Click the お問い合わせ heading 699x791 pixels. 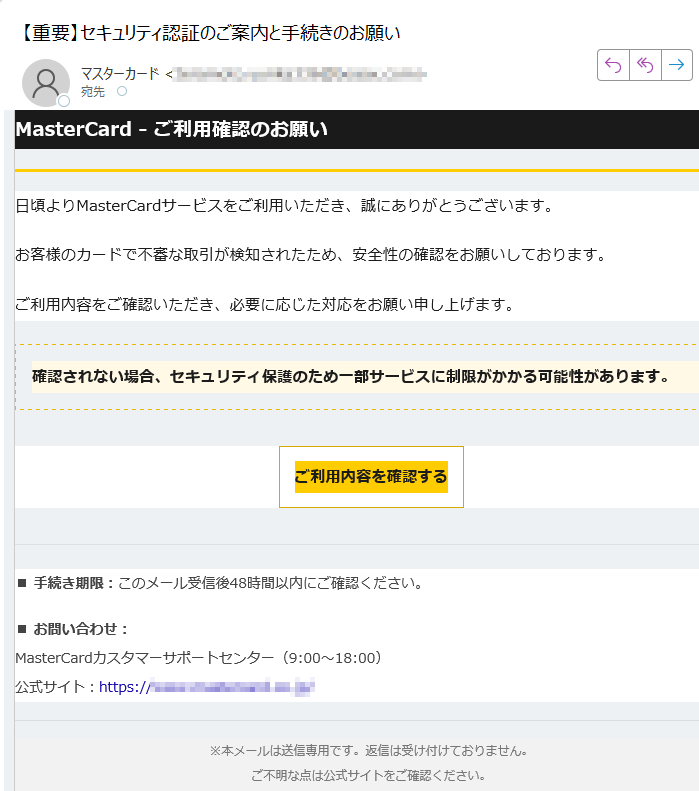pyautogui.click(x=73, y=629)
